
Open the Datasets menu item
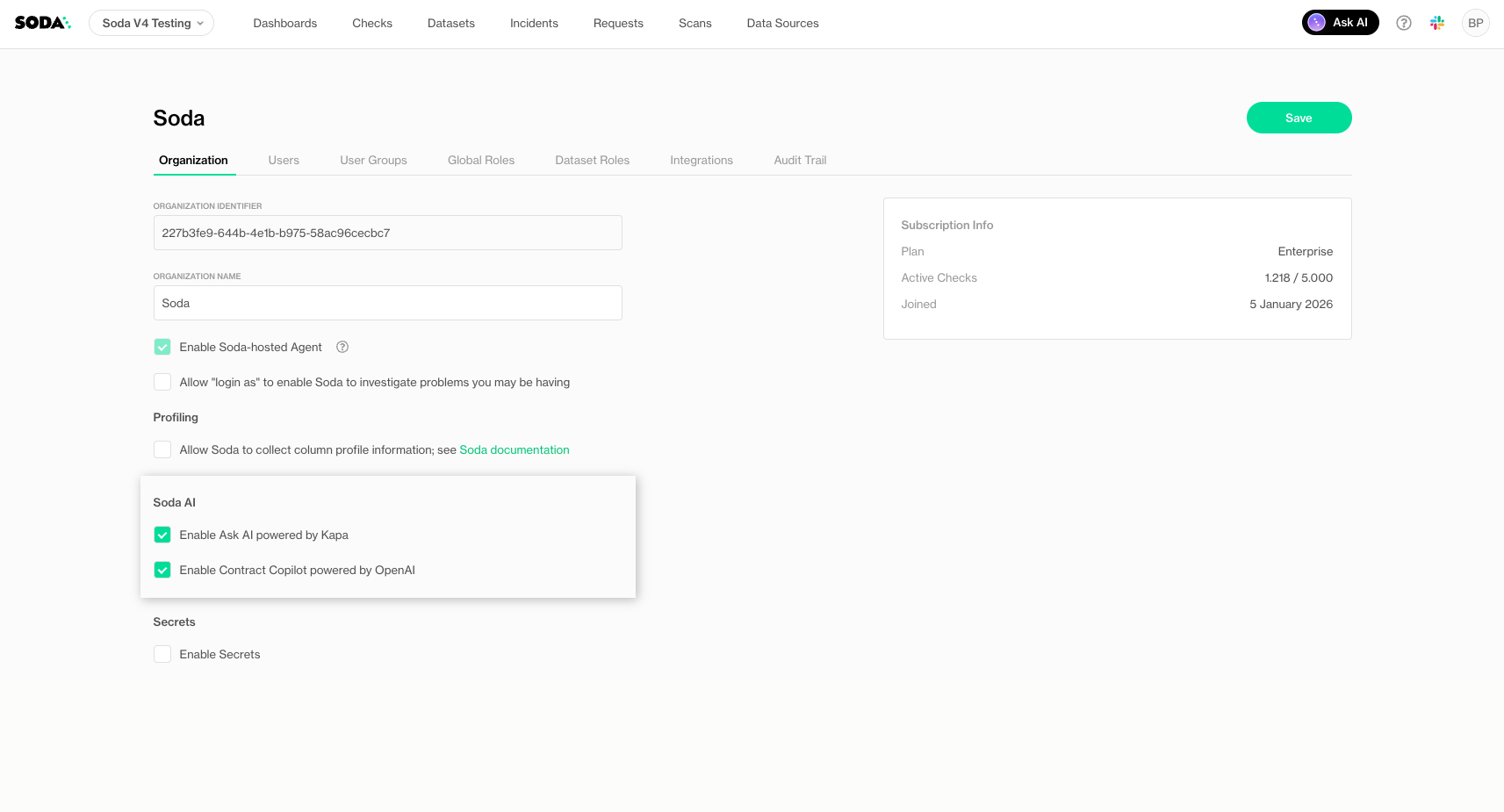[450, 23]
